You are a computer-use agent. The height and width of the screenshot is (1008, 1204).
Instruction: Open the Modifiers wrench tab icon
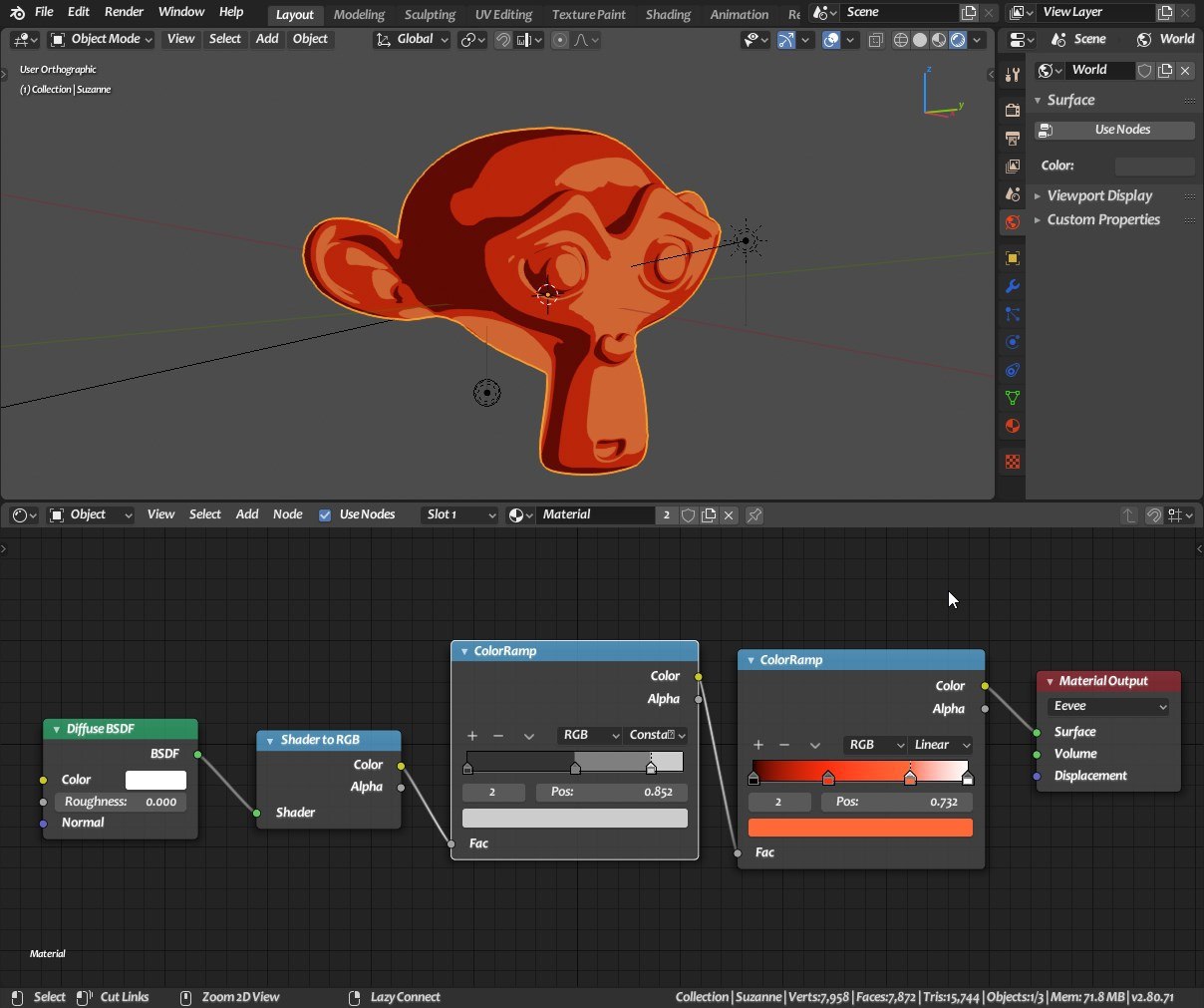click(1012, 286)
